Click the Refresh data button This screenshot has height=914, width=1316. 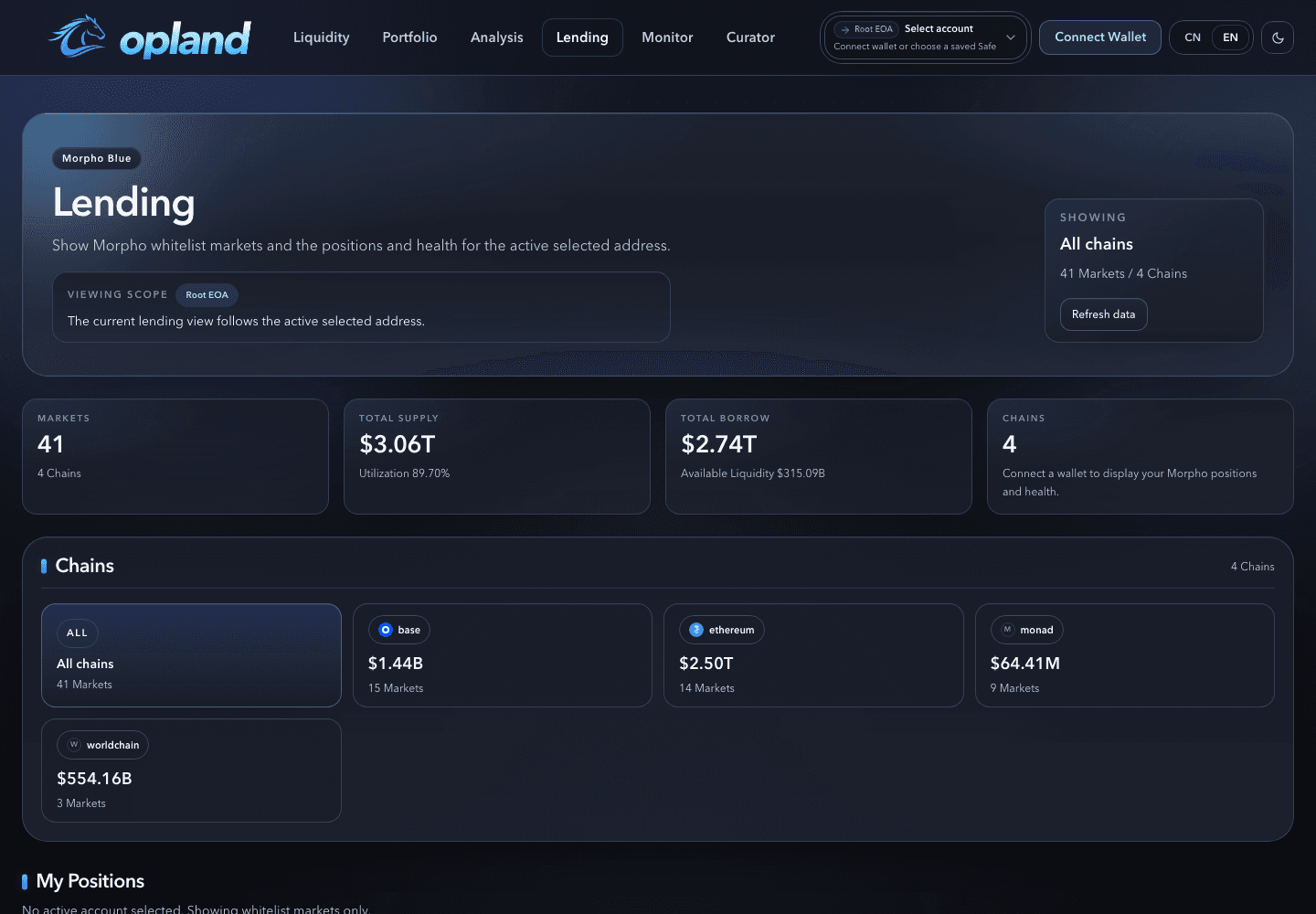click(1104, 314)
